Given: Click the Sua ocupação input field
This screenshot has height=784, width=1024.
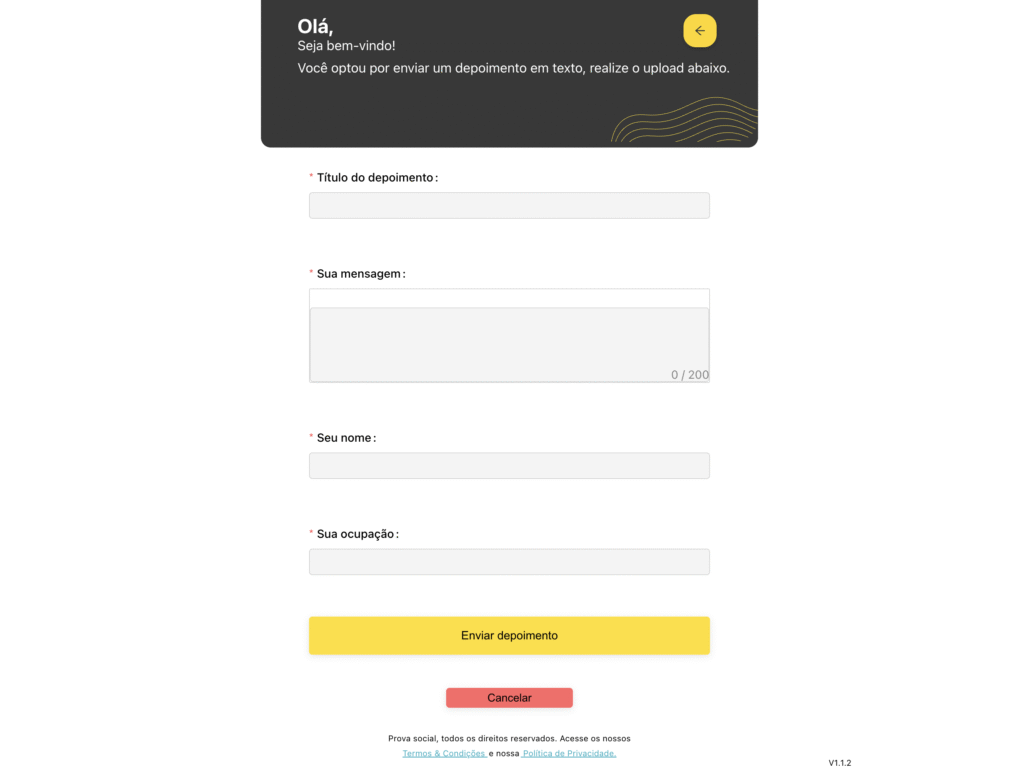Looking at the screenshot, I should (x=509, y=562).
